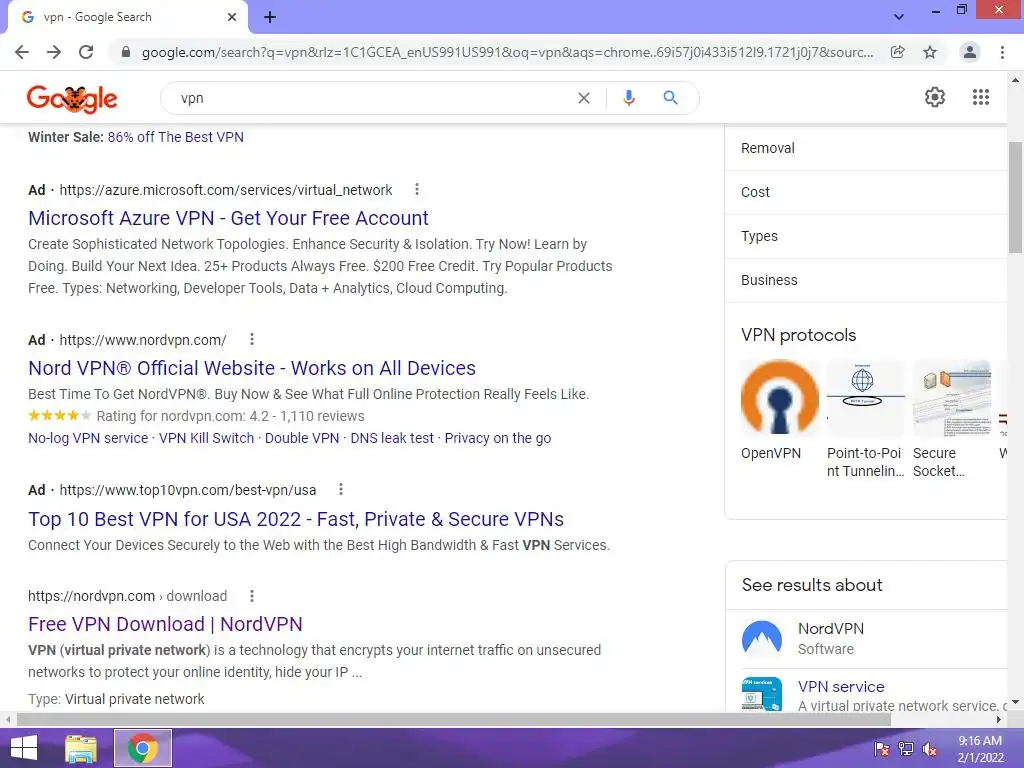This screenshot has height=768, width=1024.
Task: Open Action Center flag tray icon
Action: (x=882, y=749)
